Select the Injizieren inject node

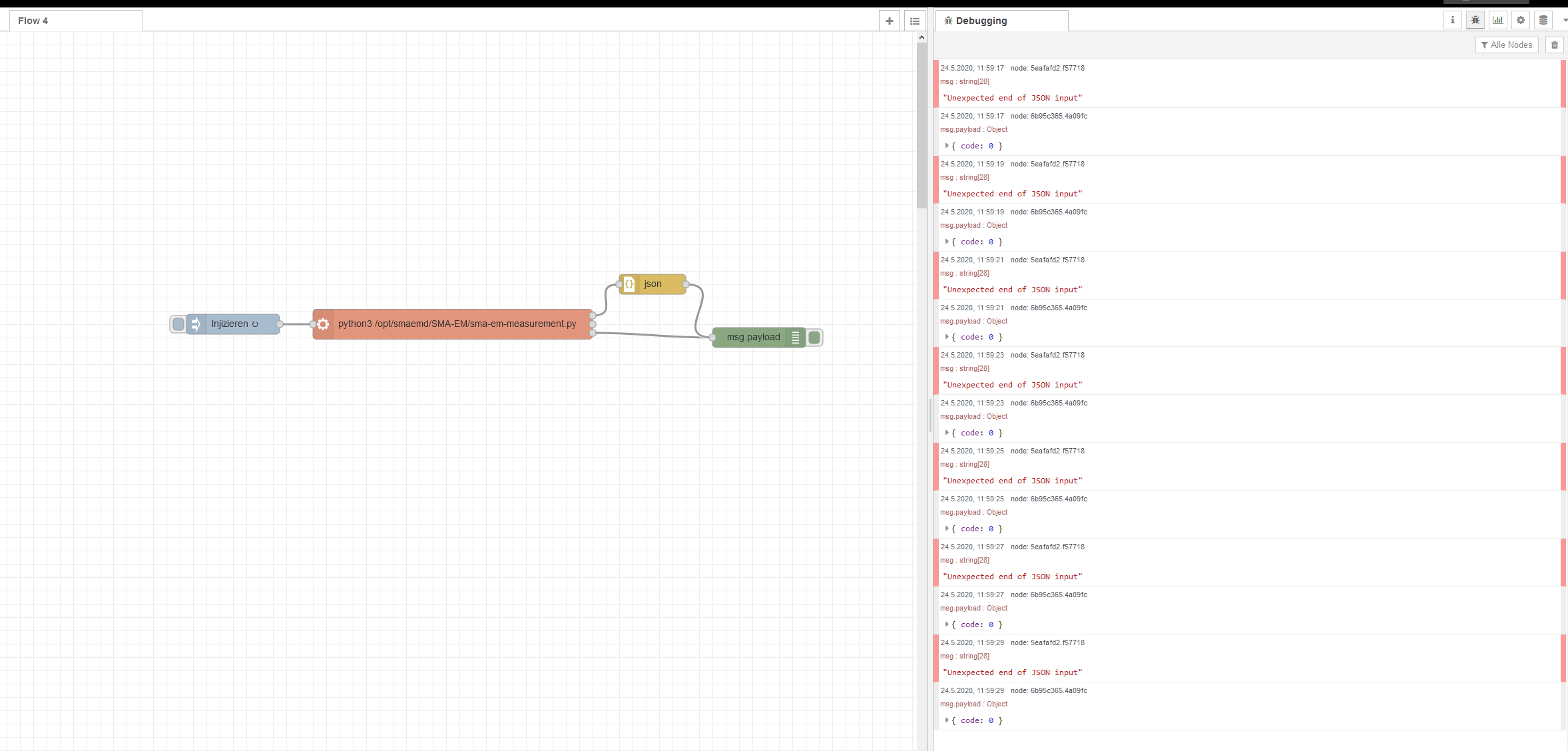pyautogui.click(x=233, y=324)
